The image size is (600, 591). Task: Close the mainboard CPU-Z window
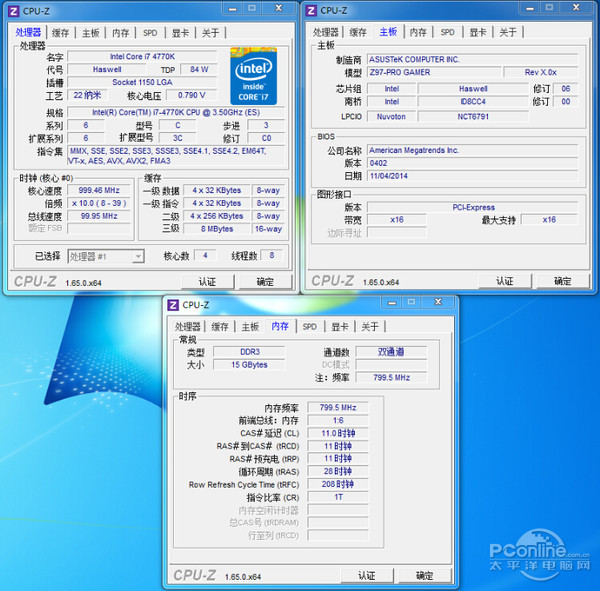[576, 8]
